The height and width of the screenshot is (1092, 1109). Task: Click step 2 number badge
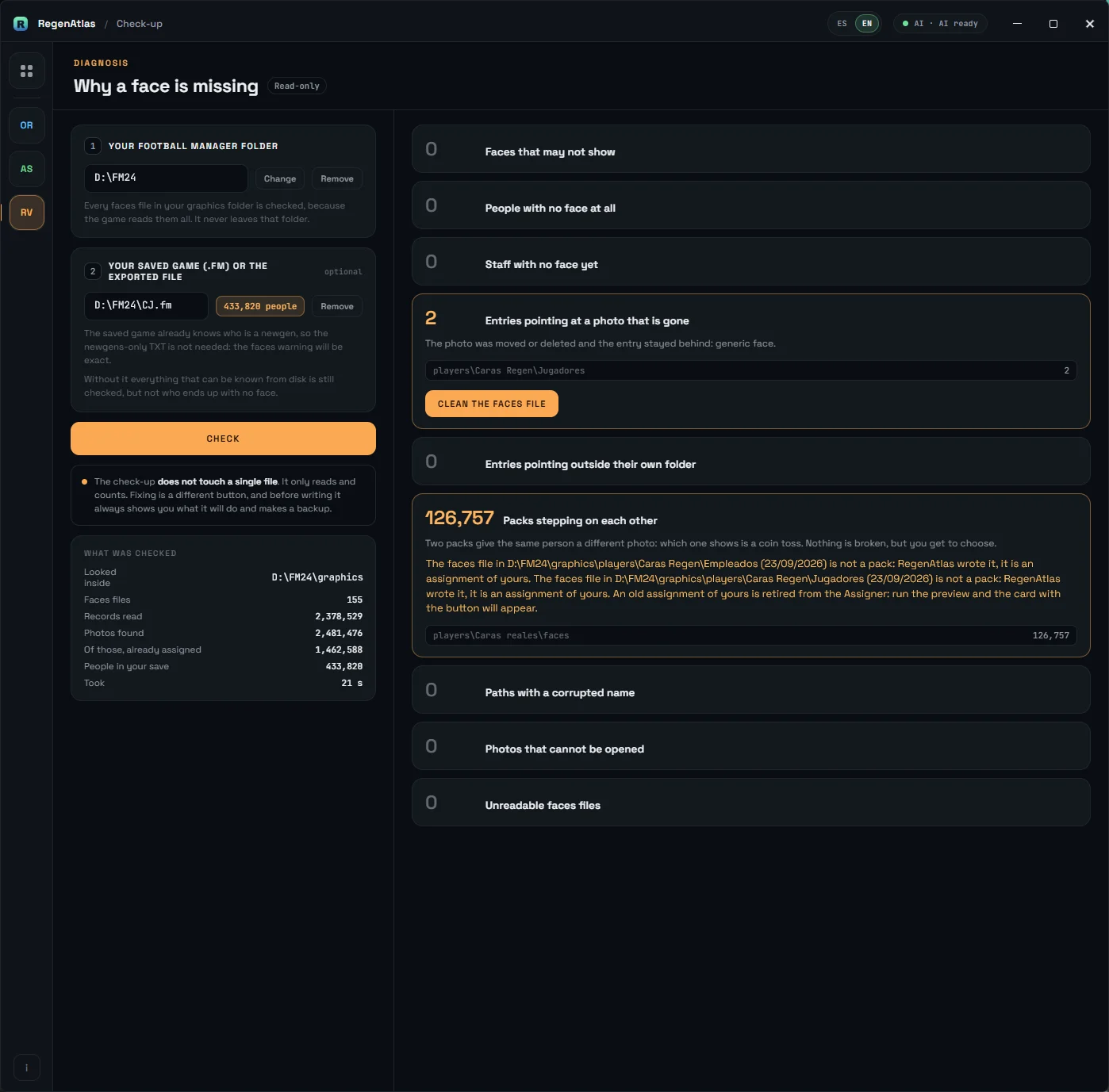point(93,271)
